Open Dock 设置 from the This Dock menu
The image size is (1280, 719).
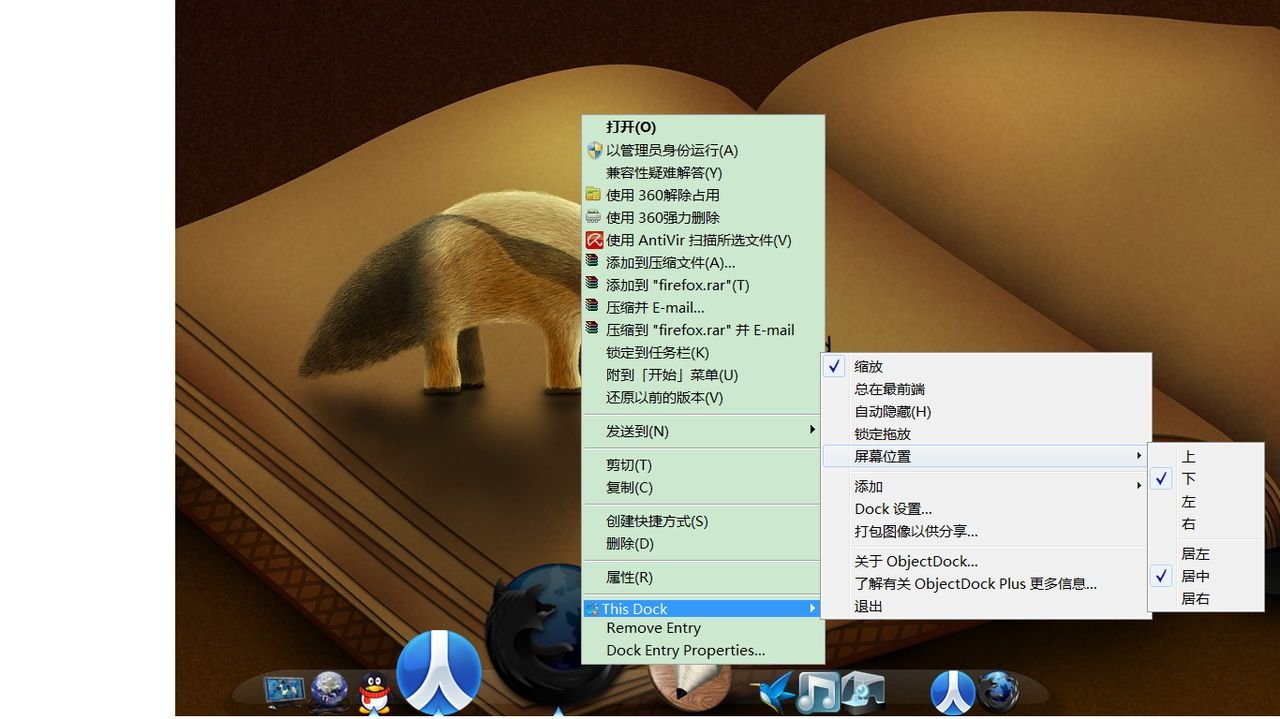click(x=891, y=509)
